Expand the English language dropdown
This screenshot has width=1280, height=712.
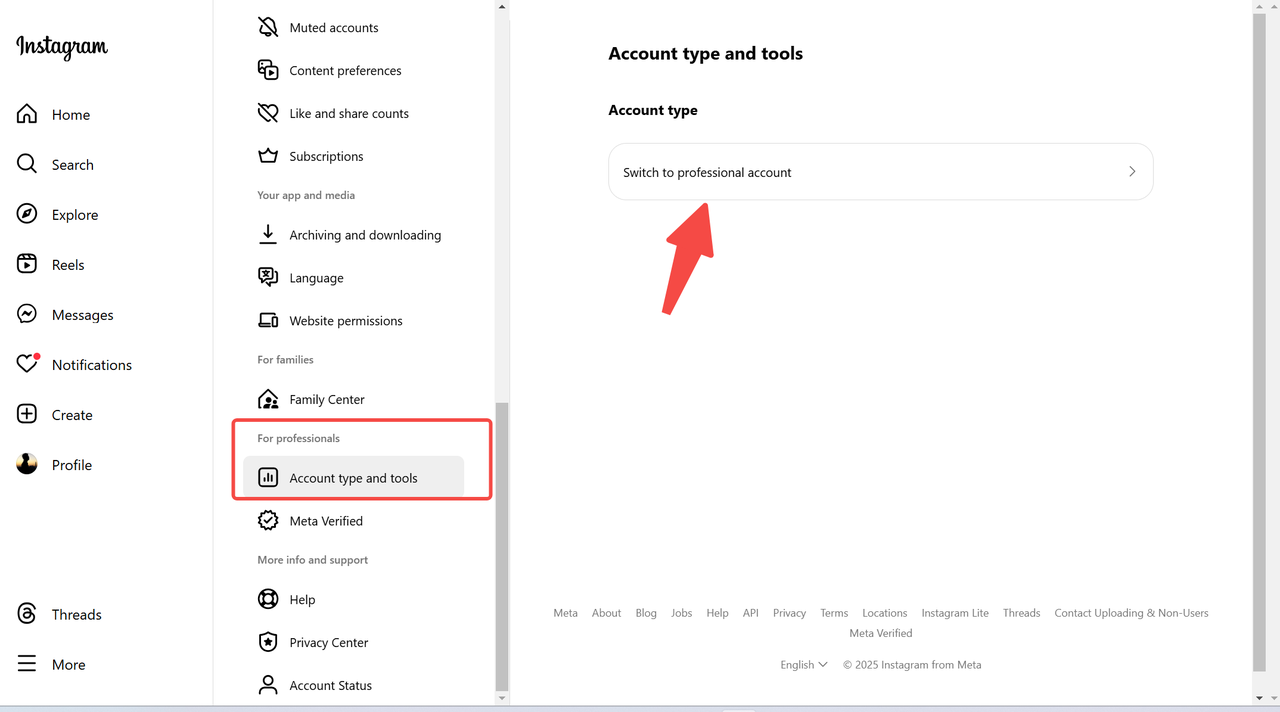804,665
